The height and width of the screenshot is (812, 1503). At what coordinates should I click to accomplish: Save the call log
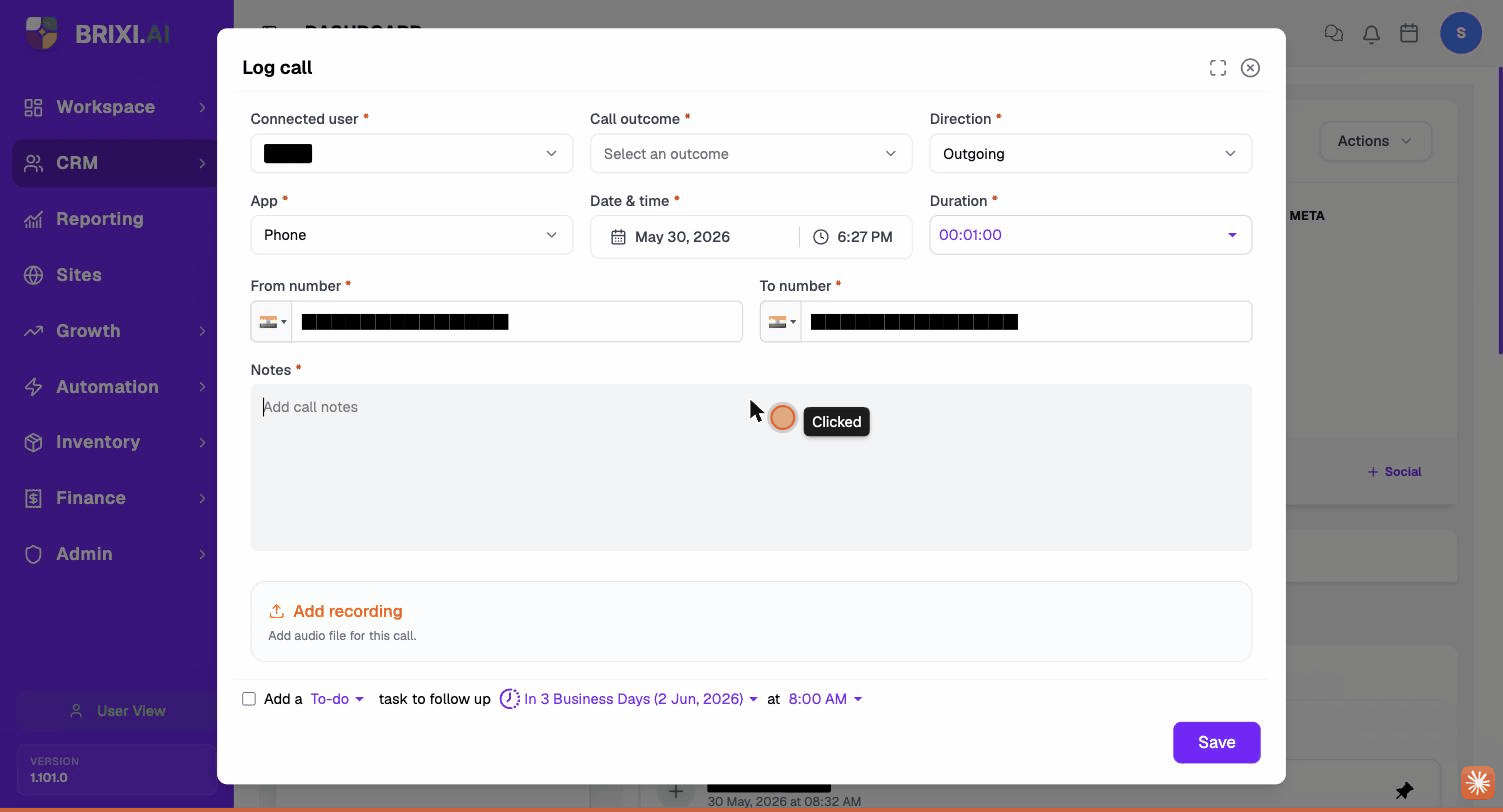click(1216, 742)
